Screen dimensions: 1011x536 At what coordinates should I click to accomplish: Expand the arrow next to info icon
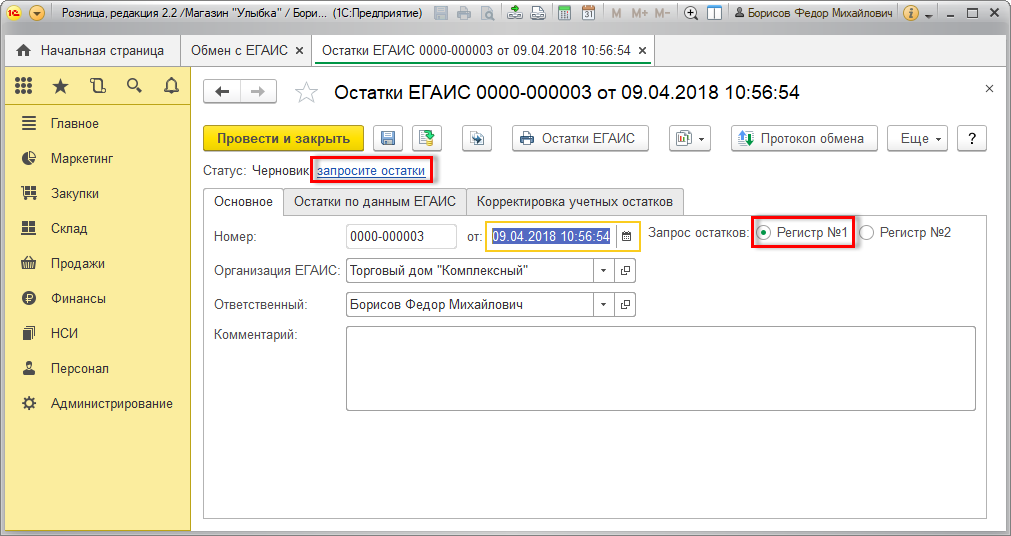929,15
